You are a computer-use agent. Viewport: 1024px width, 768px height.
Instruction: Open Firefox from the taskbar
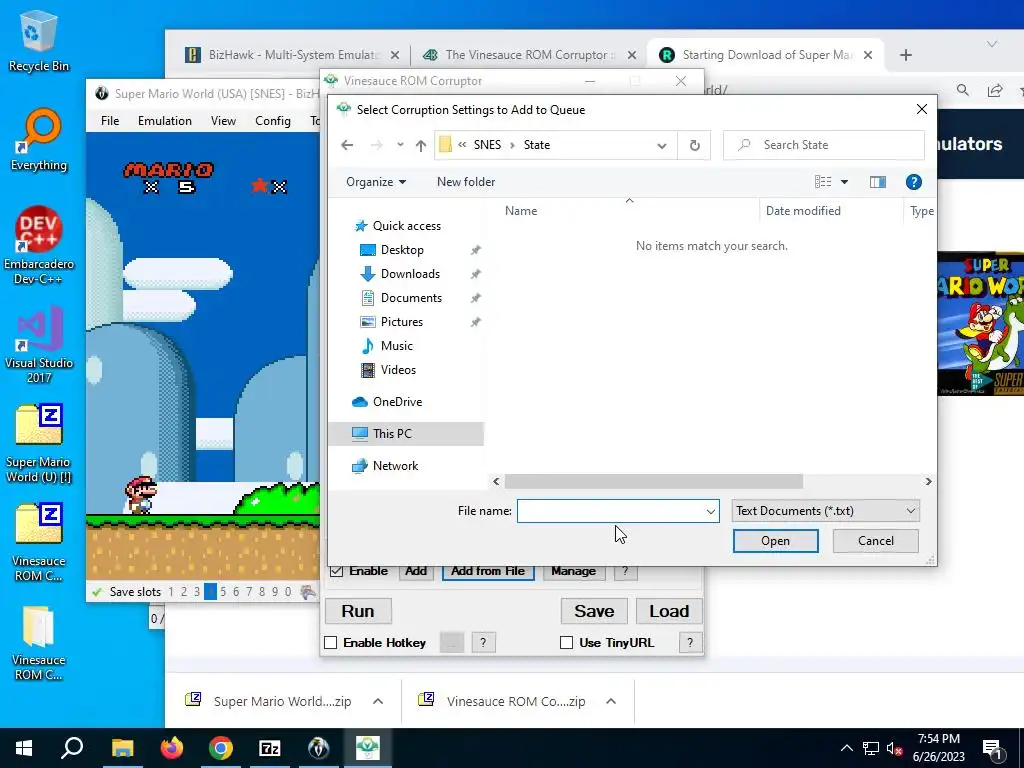172,748
